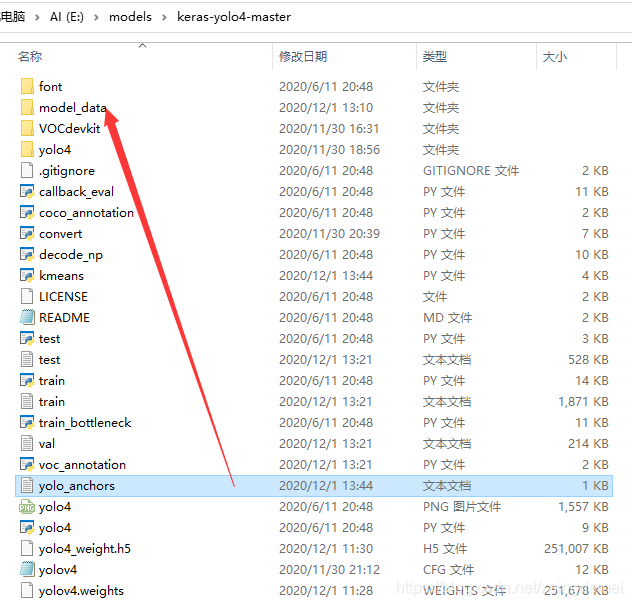Viewport: 632px width, 606px height.
Task: Click the H5 文件 type cell
Action: click(445, 548)
